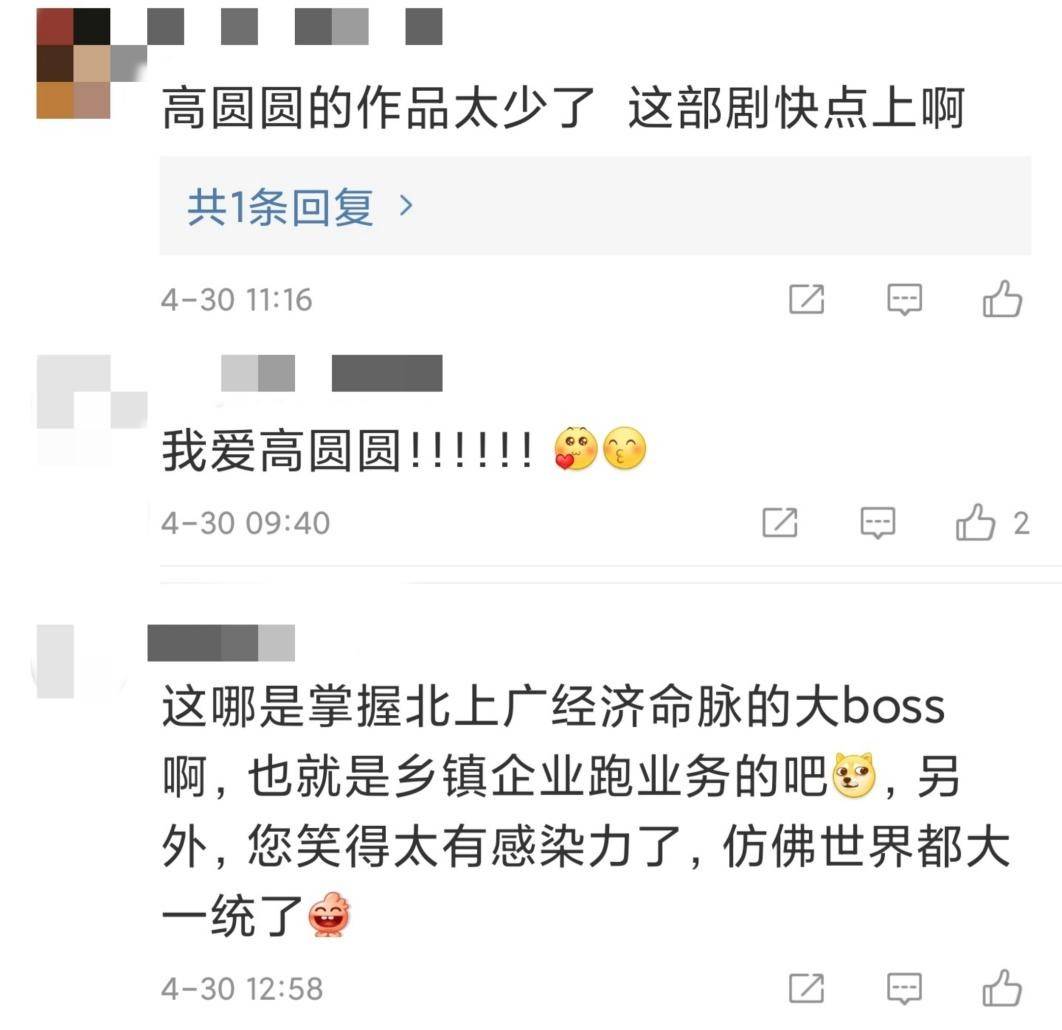This screenshot has height=1030, width=1062.
Task: Share the 我爱高圆圆 comment
Action: pos(780,522)
